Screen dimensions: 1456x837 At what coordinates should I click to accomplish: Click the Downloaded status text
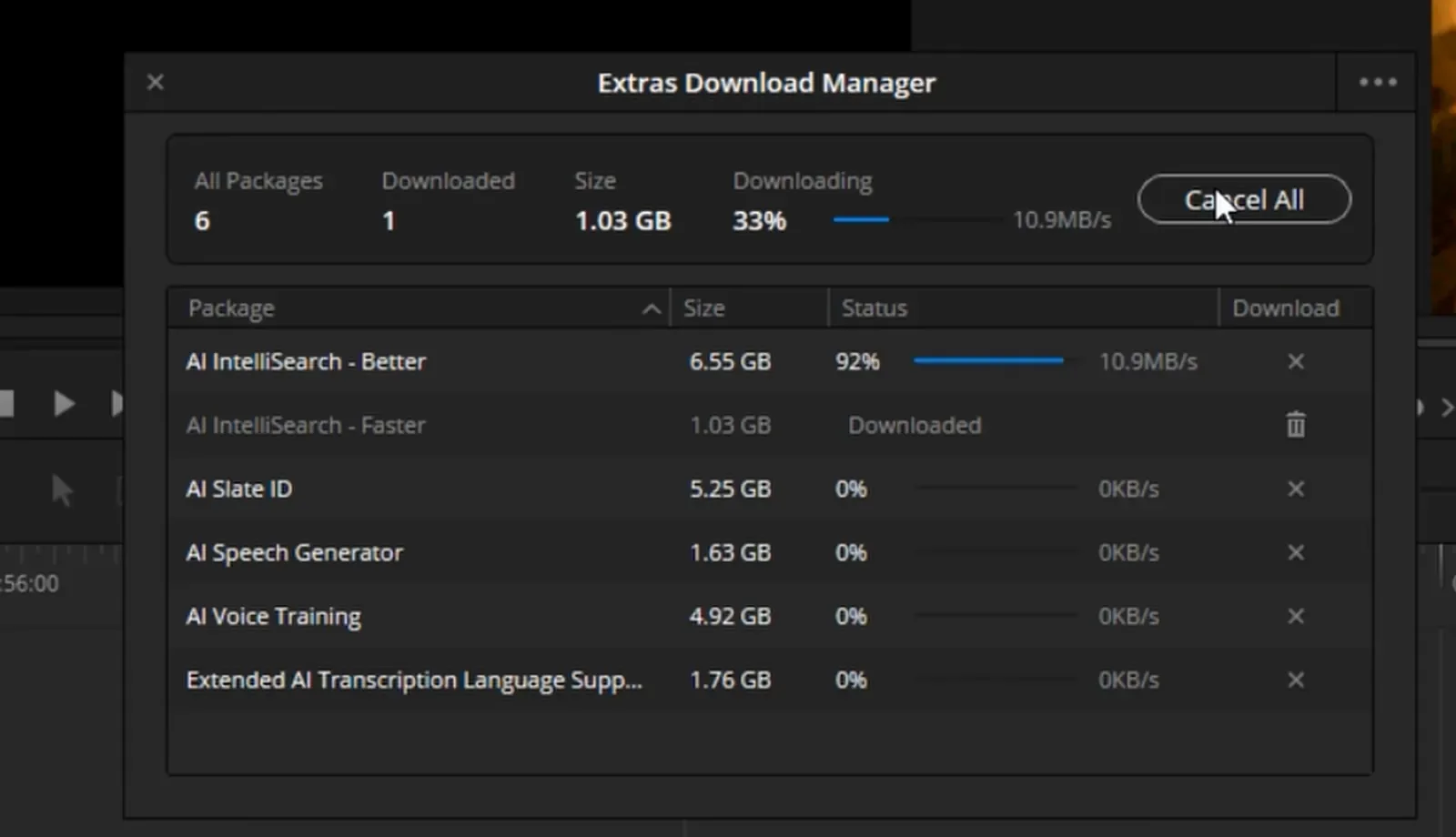(x=915, y=425)
